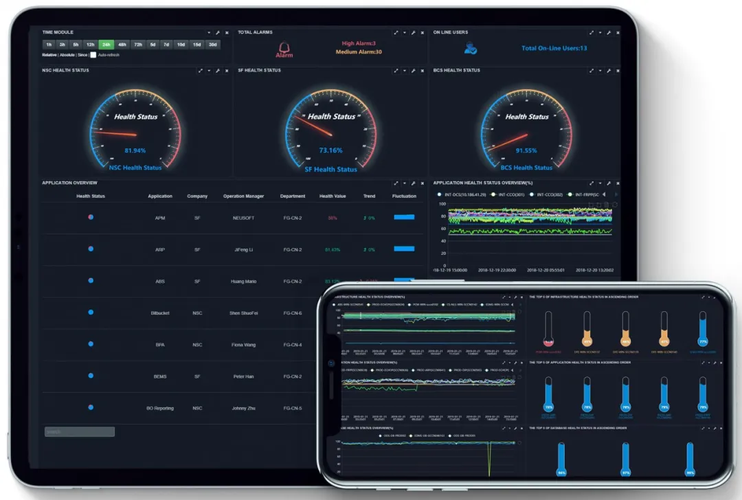Click blue thermometer in phone infrastructure top-5 panel

tap(703, 329)
